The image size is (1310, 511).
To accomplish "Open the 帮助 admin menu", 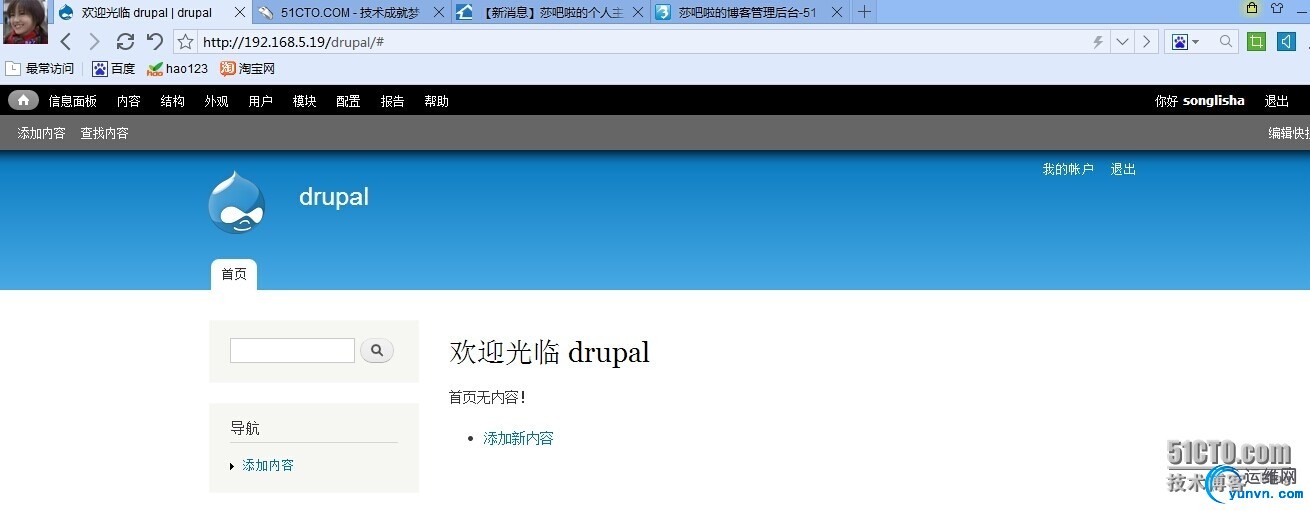I will [437, 101].
